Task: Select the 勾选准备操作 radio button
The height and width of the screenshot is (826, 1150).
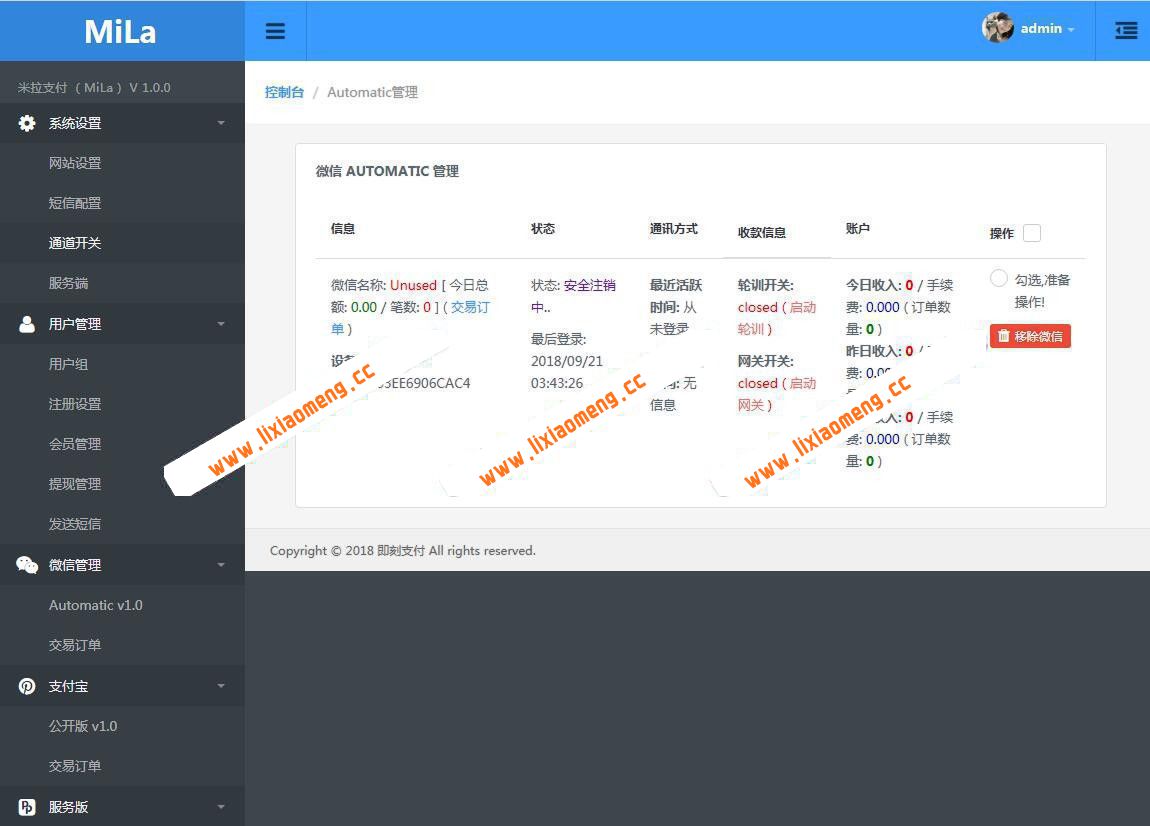Action: 999,278
